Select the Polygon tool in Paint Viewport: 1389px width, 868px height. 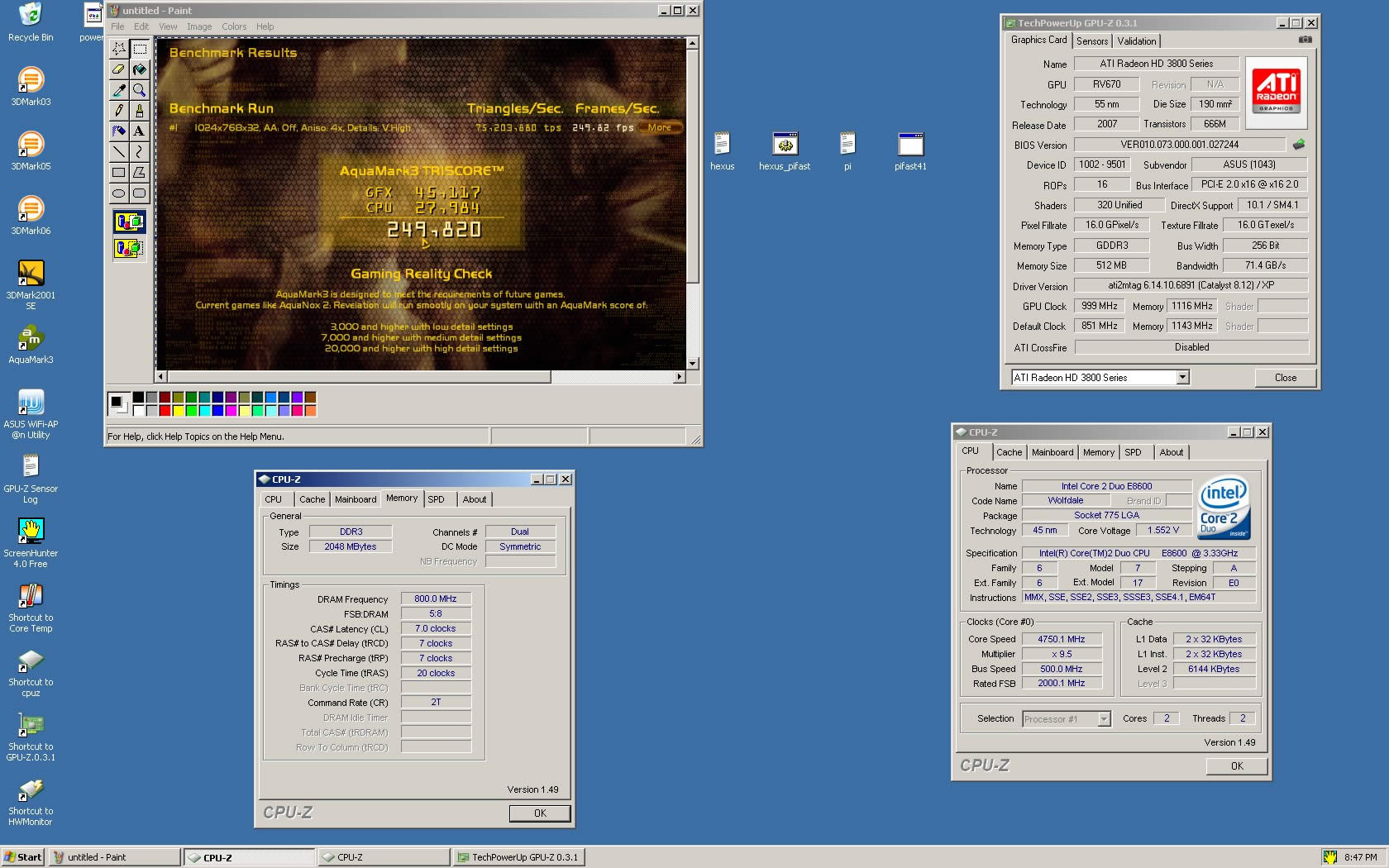(x=140, y=173)
